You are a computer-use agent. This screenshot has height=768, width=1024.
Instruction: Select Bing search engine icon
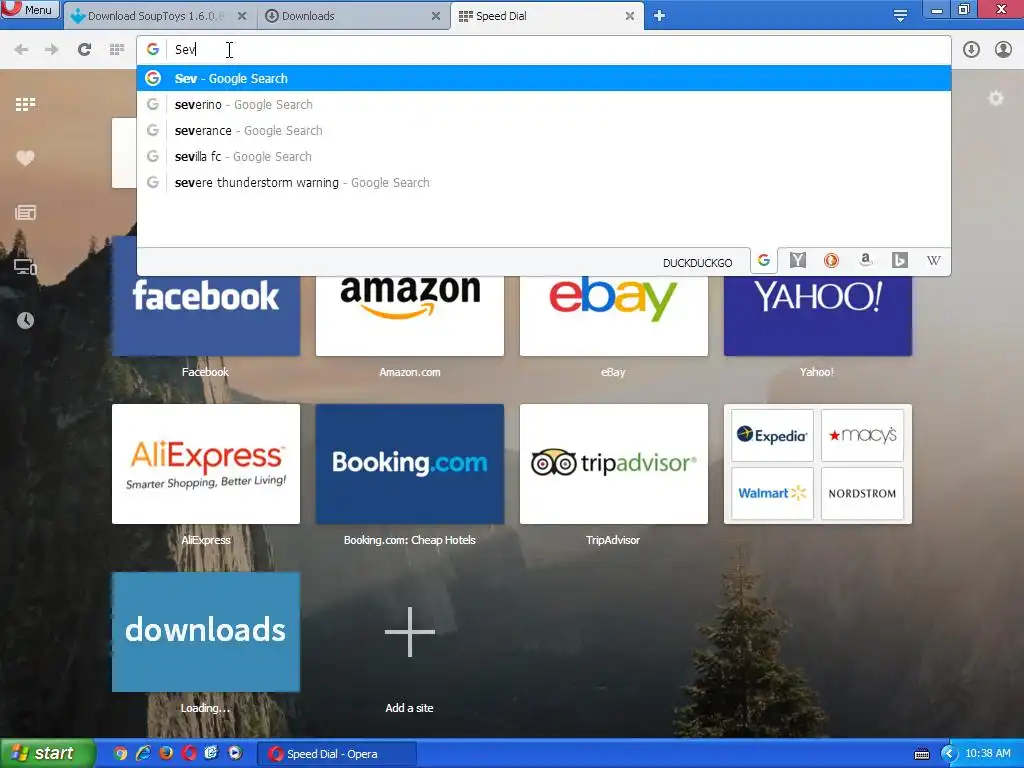[x=899, y=261]
